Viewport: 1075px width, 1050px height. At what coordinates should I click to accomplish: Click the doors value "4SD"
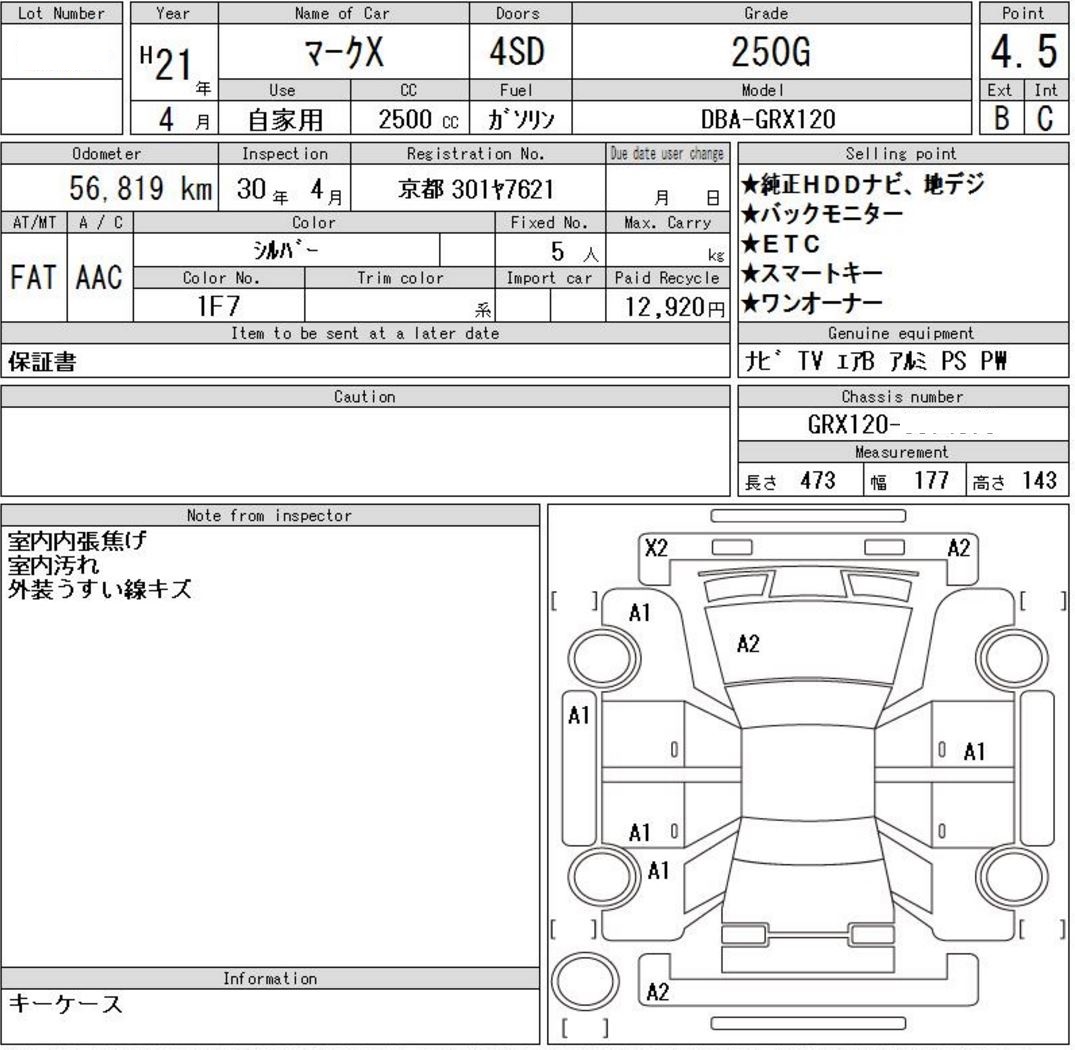click(x=518, y=52)
